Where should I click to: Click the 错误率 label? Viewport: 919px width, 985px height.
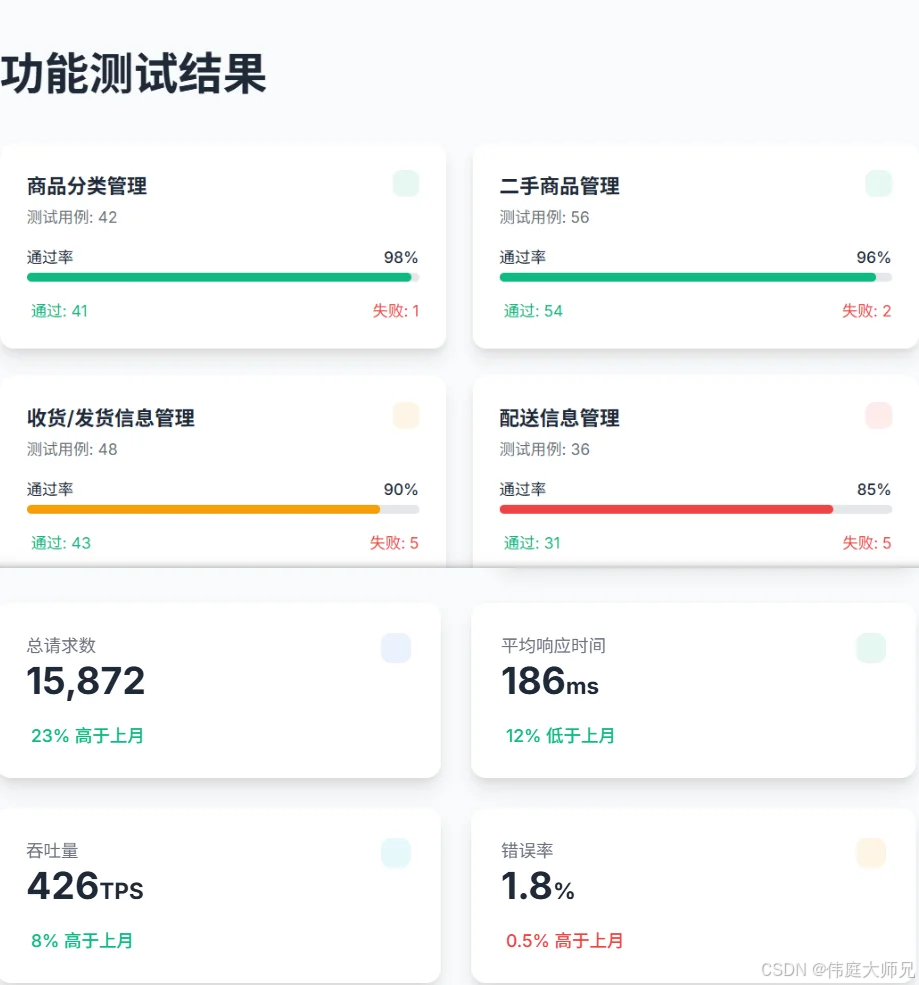[x=527, y=851]
